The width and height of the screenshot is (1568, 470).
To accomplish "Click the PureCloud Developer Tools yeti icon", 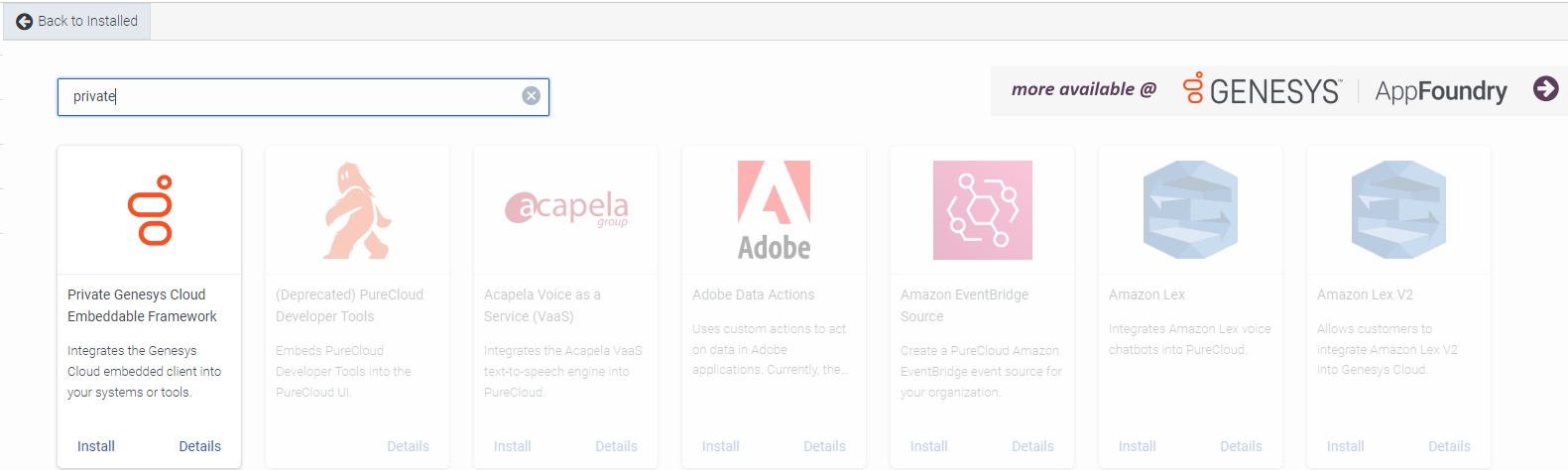I will pyautogui.click(x=357, y=210).
